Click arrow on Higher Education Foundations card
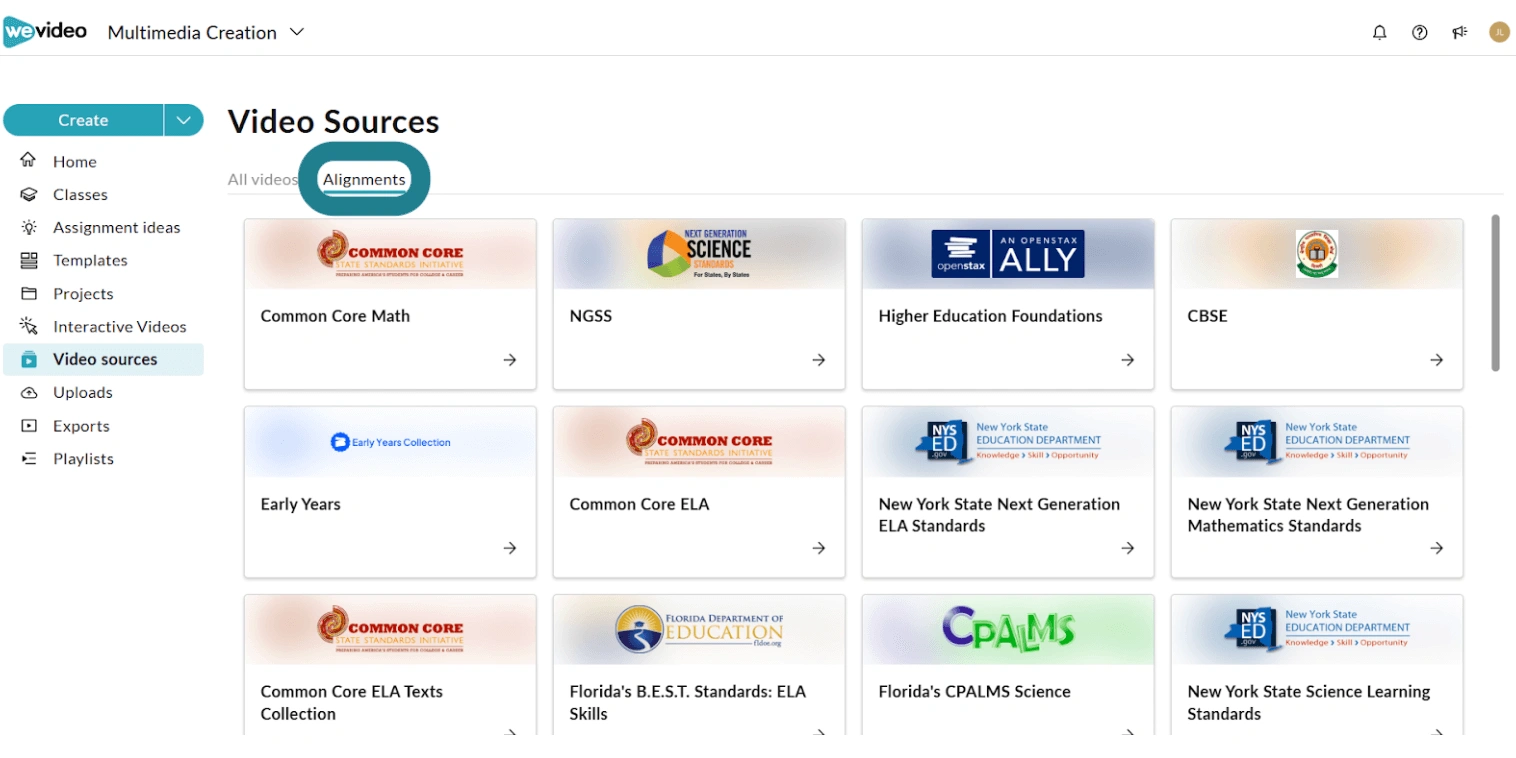 click(x=1128, y=360)
